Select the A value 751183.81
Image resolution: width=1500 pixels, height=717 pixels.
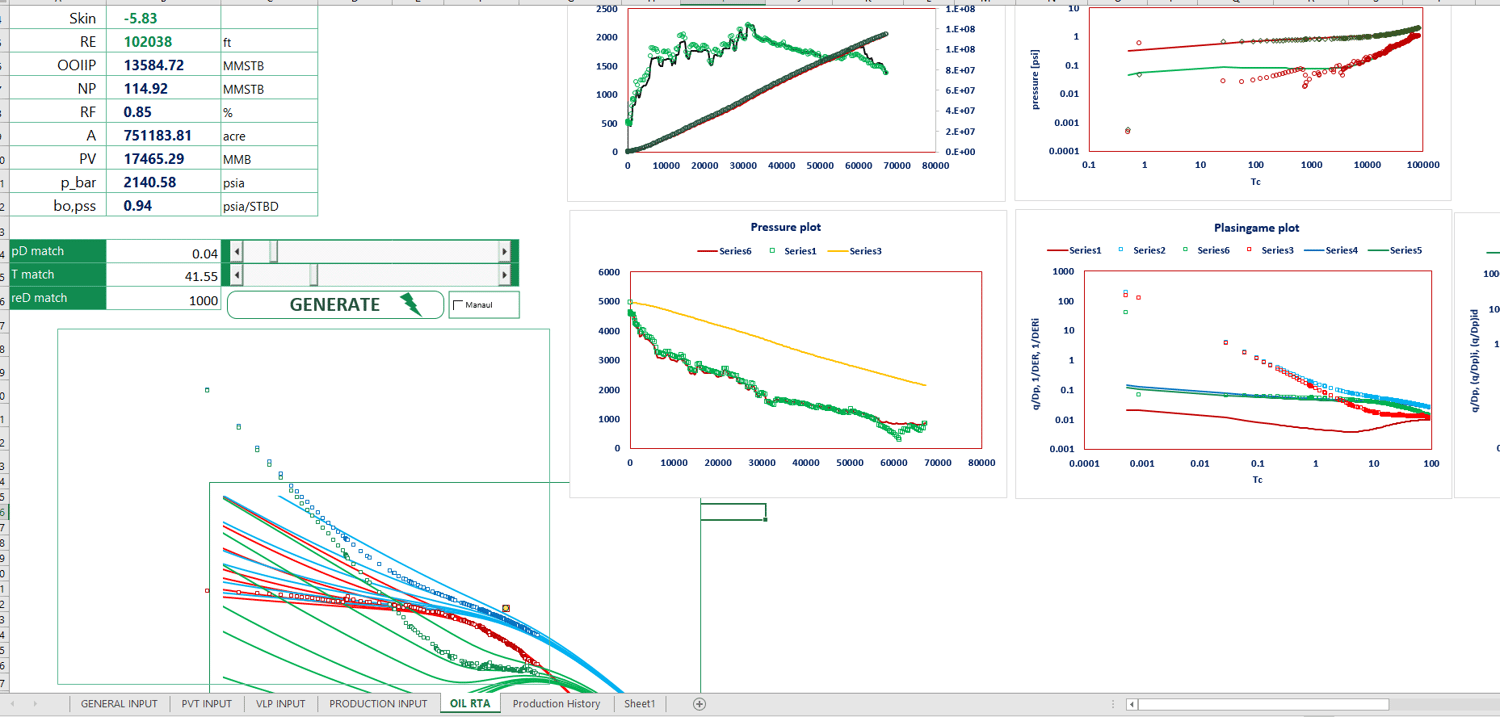pyautogui.click(x=163, y=135)
